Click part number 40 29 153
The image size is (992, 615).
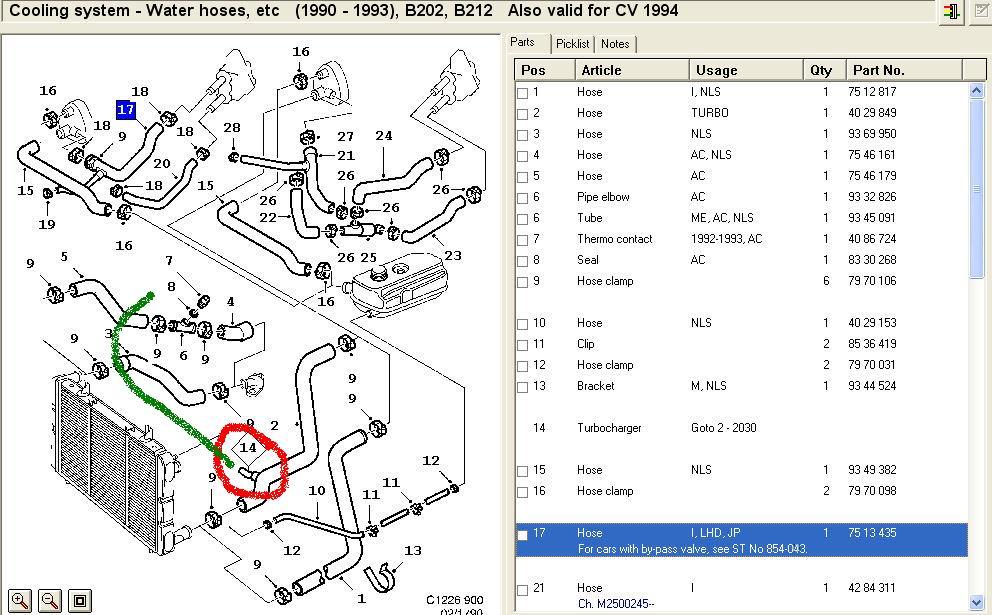point(872,323)
